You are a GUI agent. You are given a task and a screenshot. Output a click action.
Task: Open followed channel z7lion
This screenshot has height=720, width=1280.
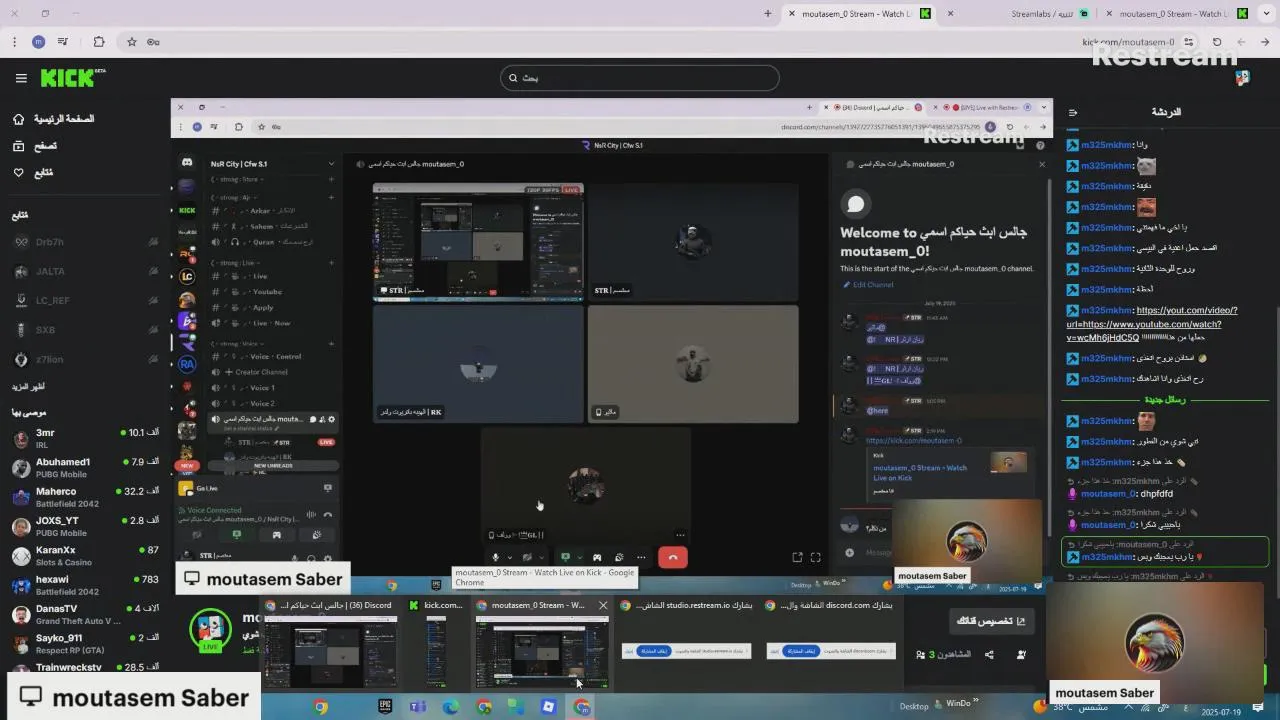click(85, 359)
